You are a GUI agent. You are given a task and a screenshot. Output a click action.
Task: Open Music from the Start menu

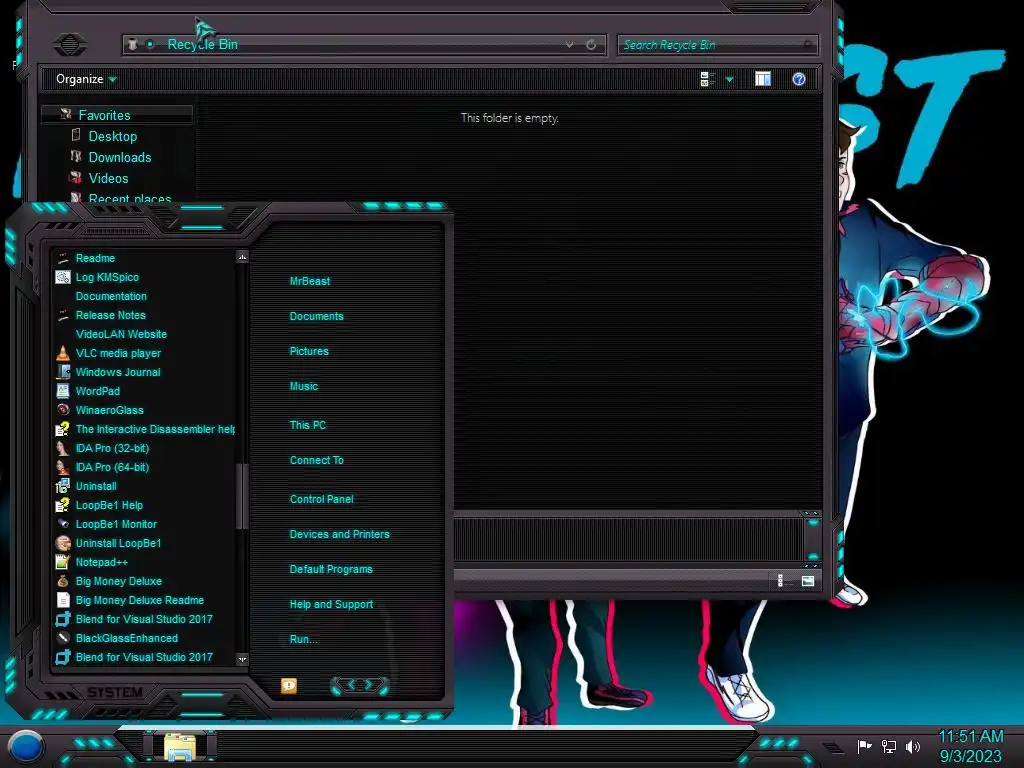[x=304, y=387]
